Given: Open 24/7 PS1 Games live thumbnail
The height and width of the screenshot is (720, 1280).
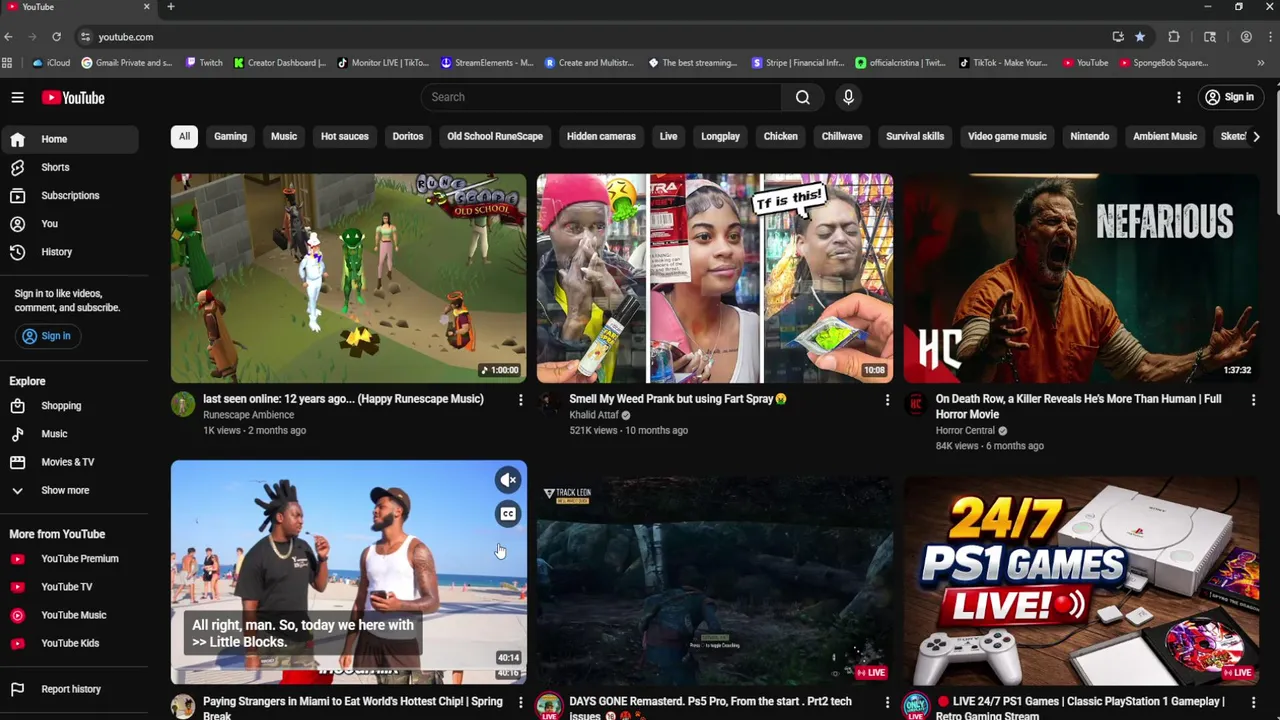Looking at the screenshot, I should (x=1081, y=580).
